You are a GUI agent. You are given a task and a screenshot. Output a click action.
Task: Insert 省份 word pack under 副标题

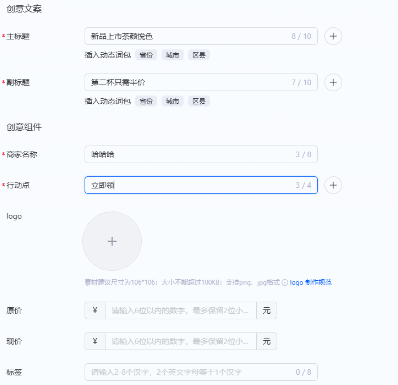[x=146, y=101]
